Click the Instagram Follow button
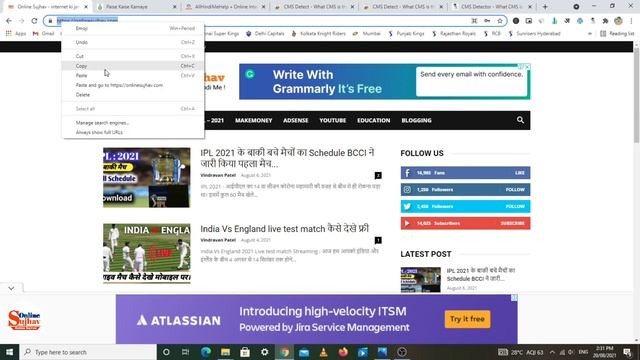 click(x=515, y=189)
